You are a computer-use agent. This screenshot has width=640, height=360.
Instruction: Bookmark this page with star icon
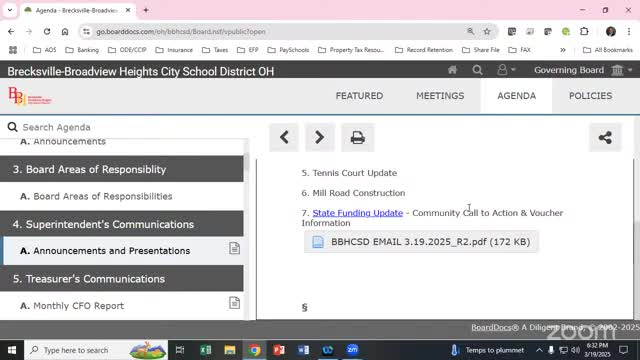coord(487,31)
